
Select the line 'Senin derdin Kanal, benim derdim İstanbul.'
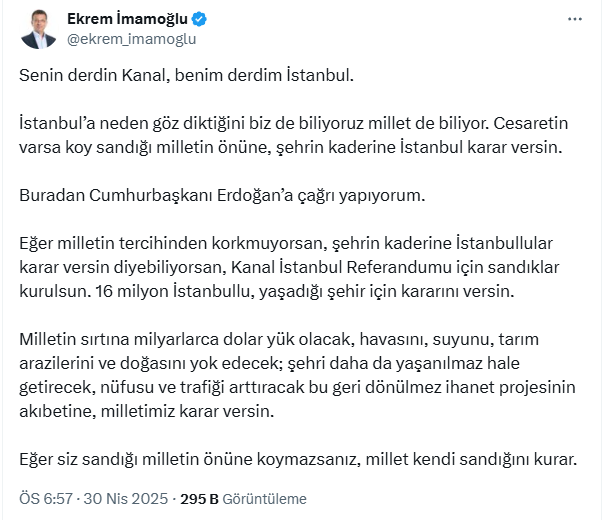[x=186, y=75]
